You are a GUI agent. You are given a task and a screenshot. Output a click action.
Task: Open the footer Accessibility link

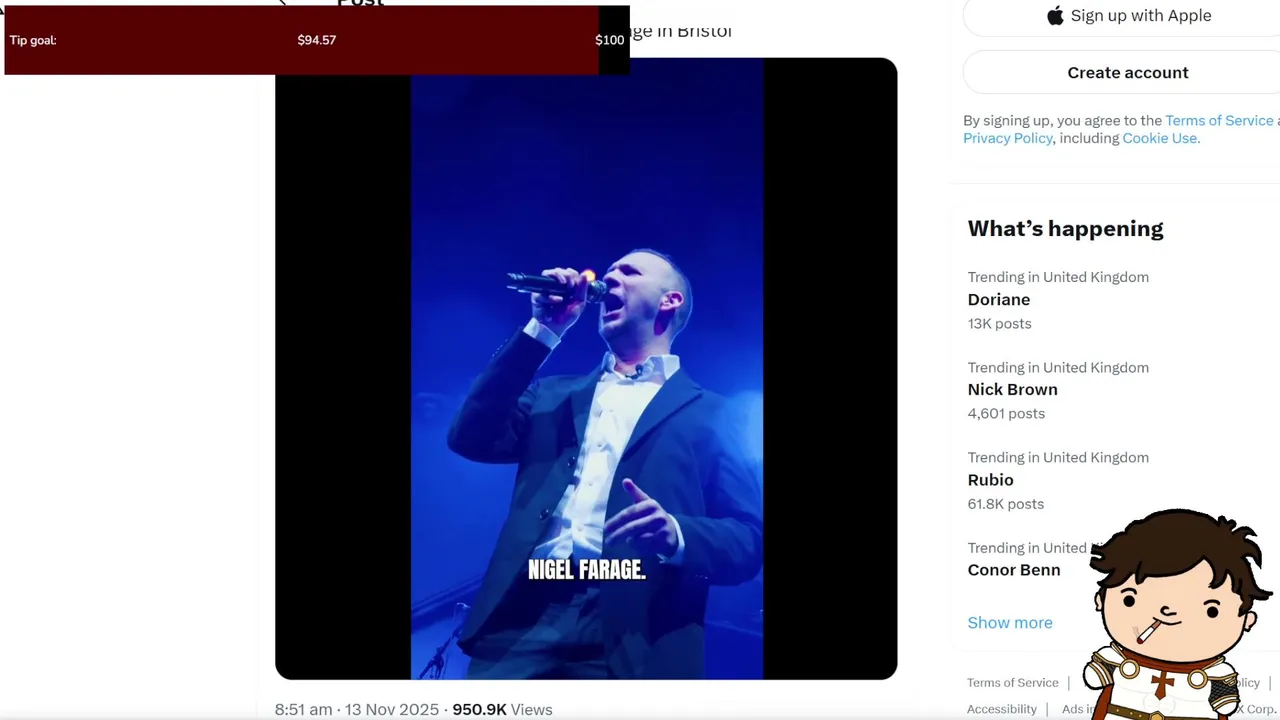coord(1001,709)
